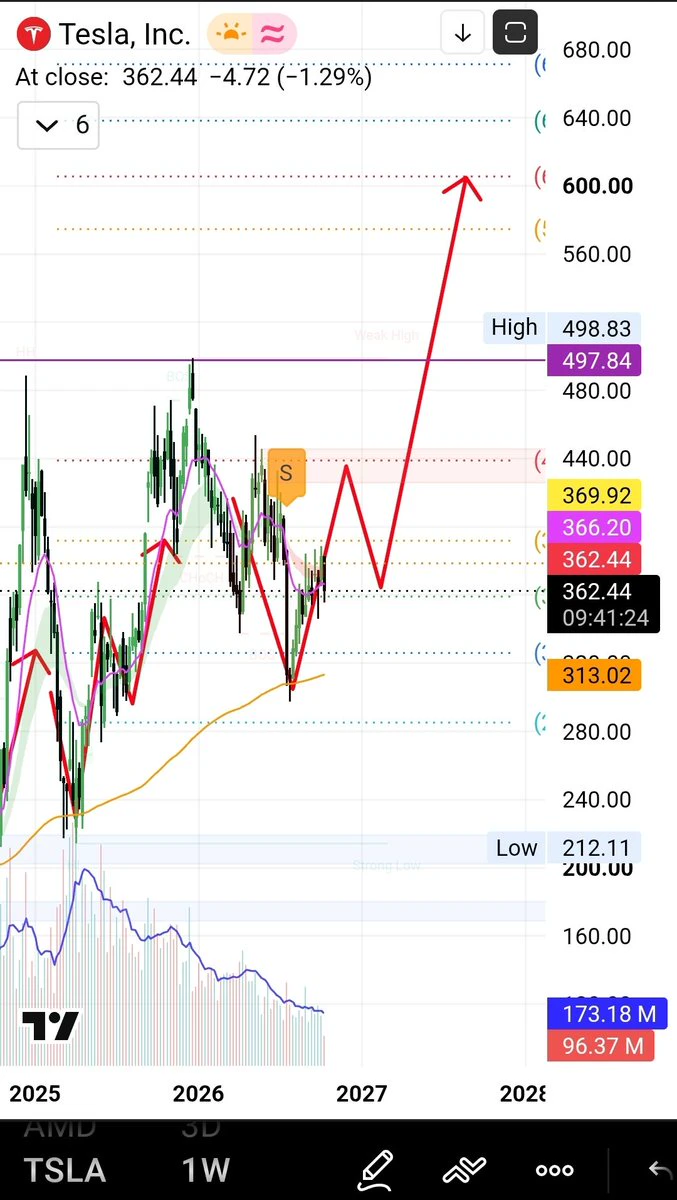
Task: Click the 2025 time axis label
Action: tap(35, 1093)
